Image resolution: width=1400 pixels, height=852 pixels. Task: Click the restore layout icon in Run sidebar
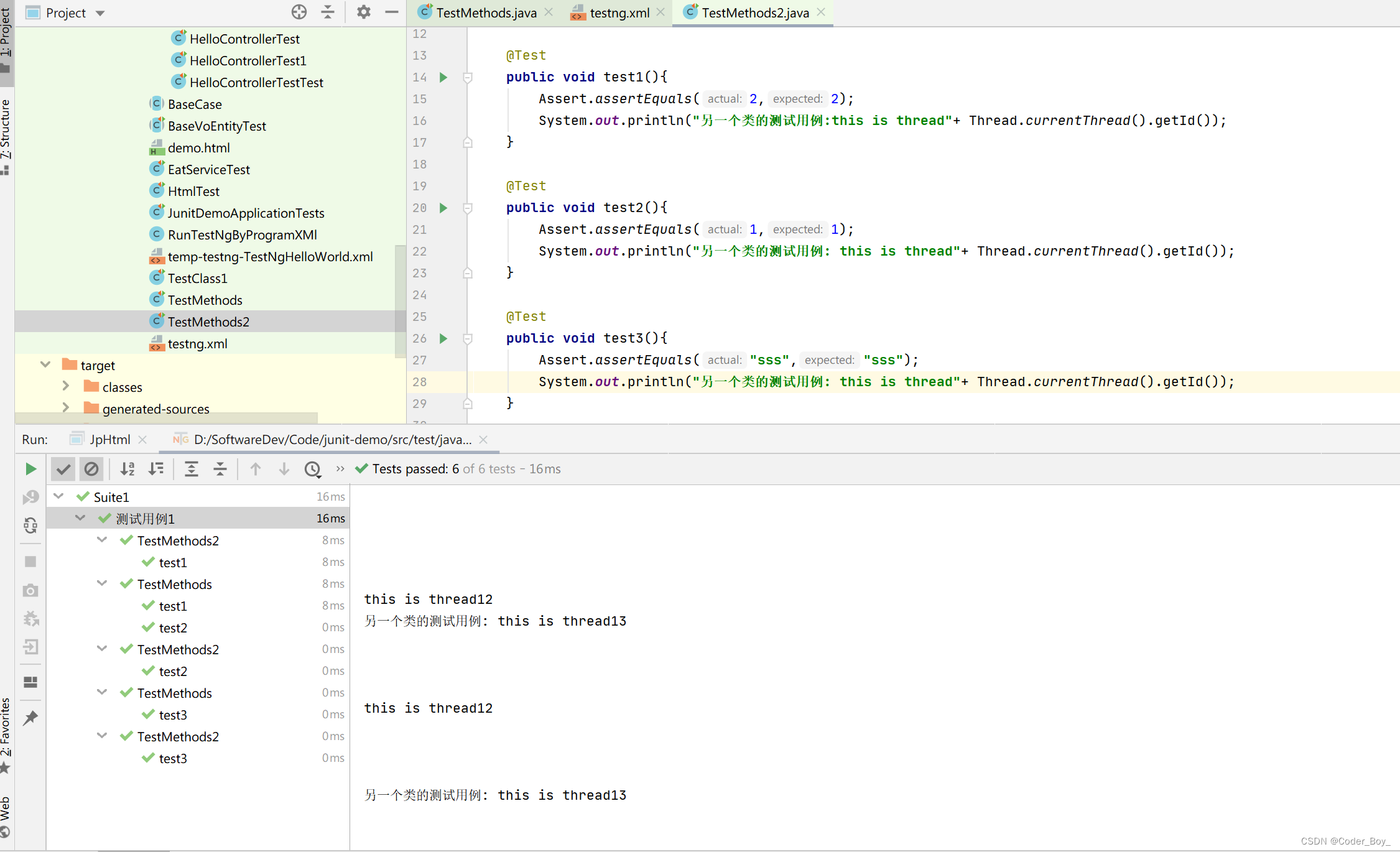coord(30,682)
